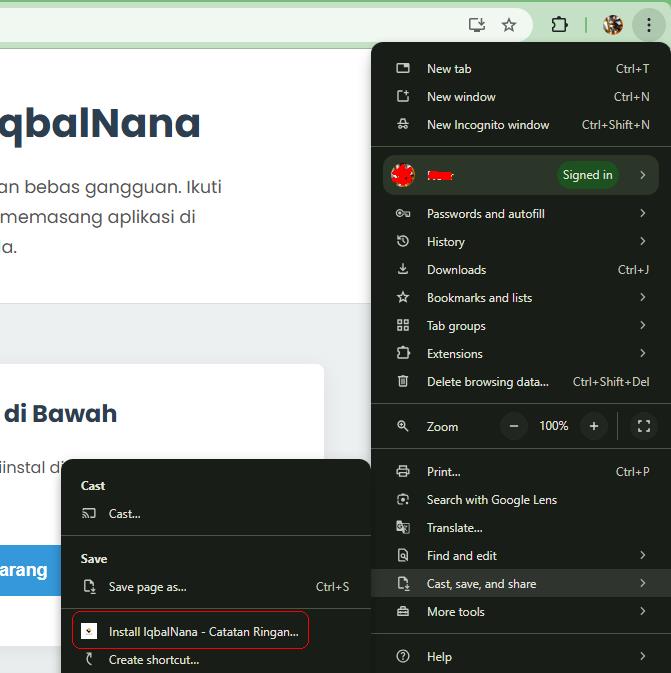The image size is (671, 673).
Task: Expand the Help submenu arrow
Action: coord(642,656)
